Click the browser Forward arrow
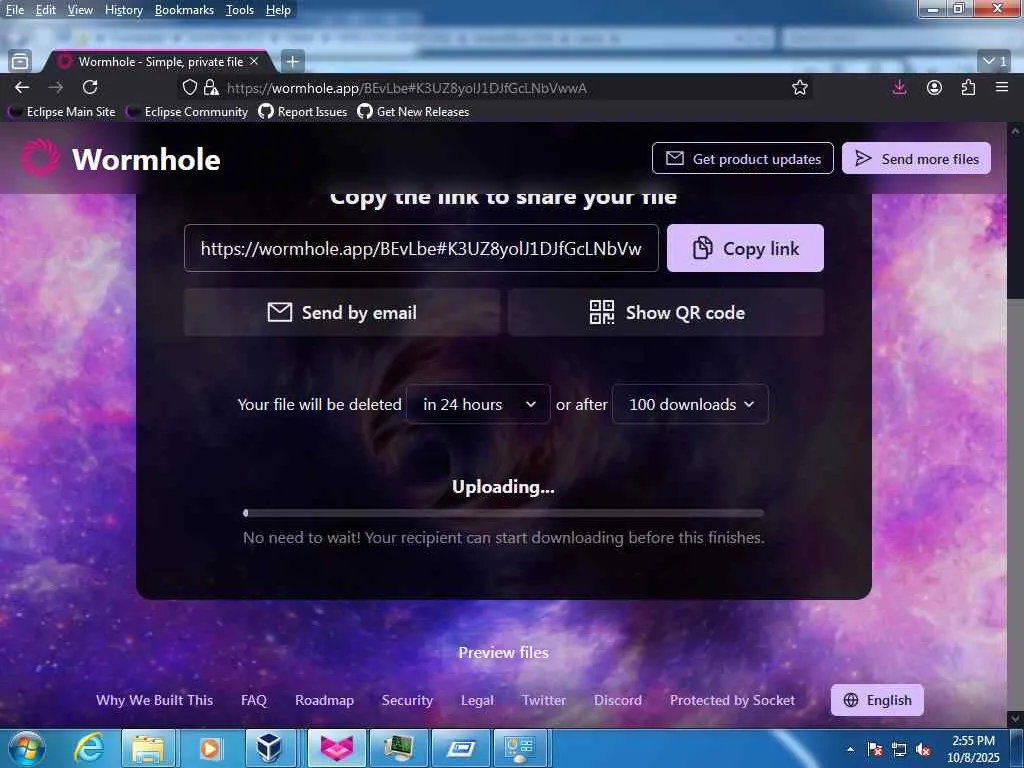The height and width of the screenshot is (768, 1024). coord(56,88)
